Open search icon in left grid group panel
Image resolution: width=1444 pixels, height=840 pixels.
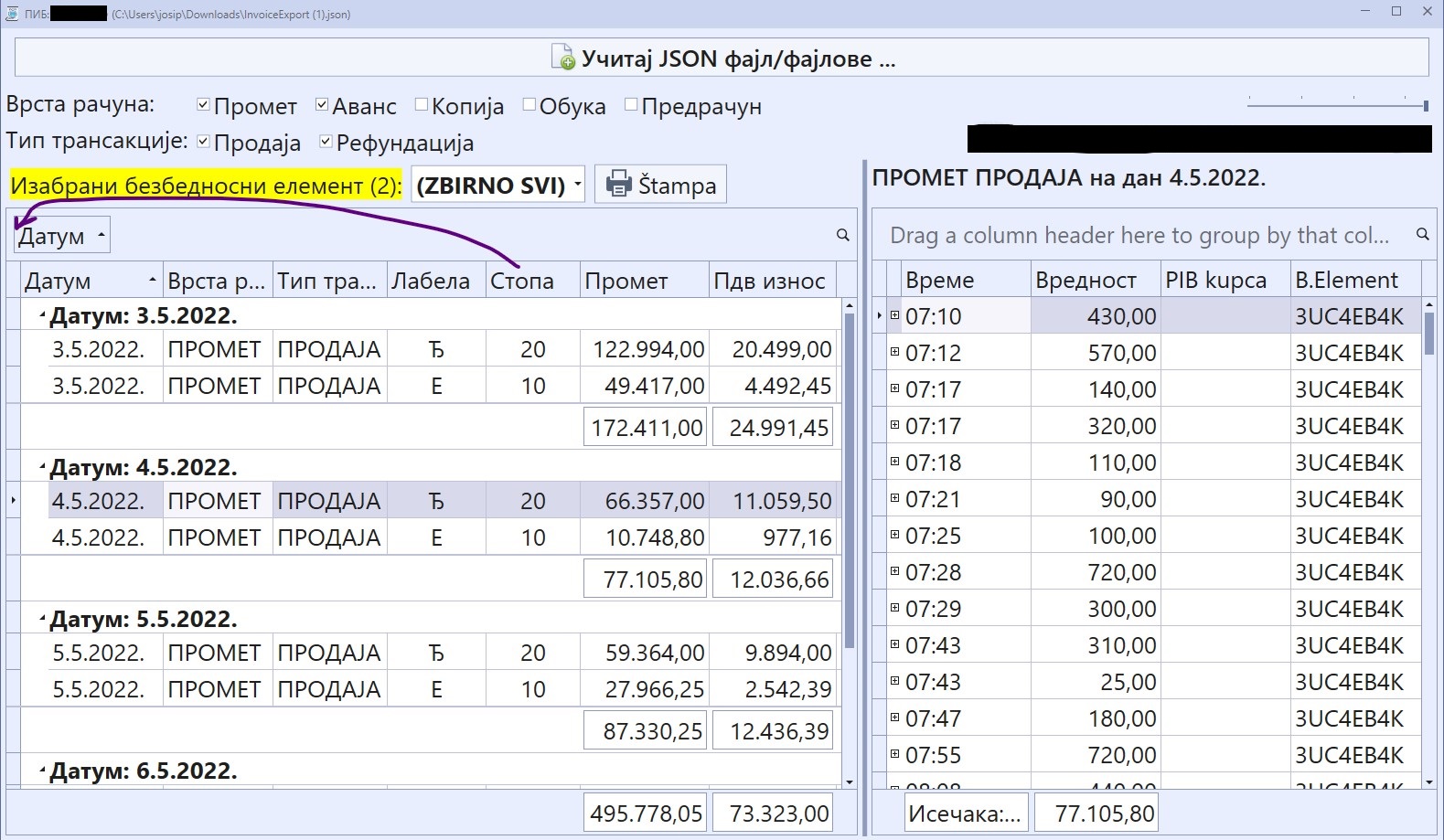[x=843, y=236]
